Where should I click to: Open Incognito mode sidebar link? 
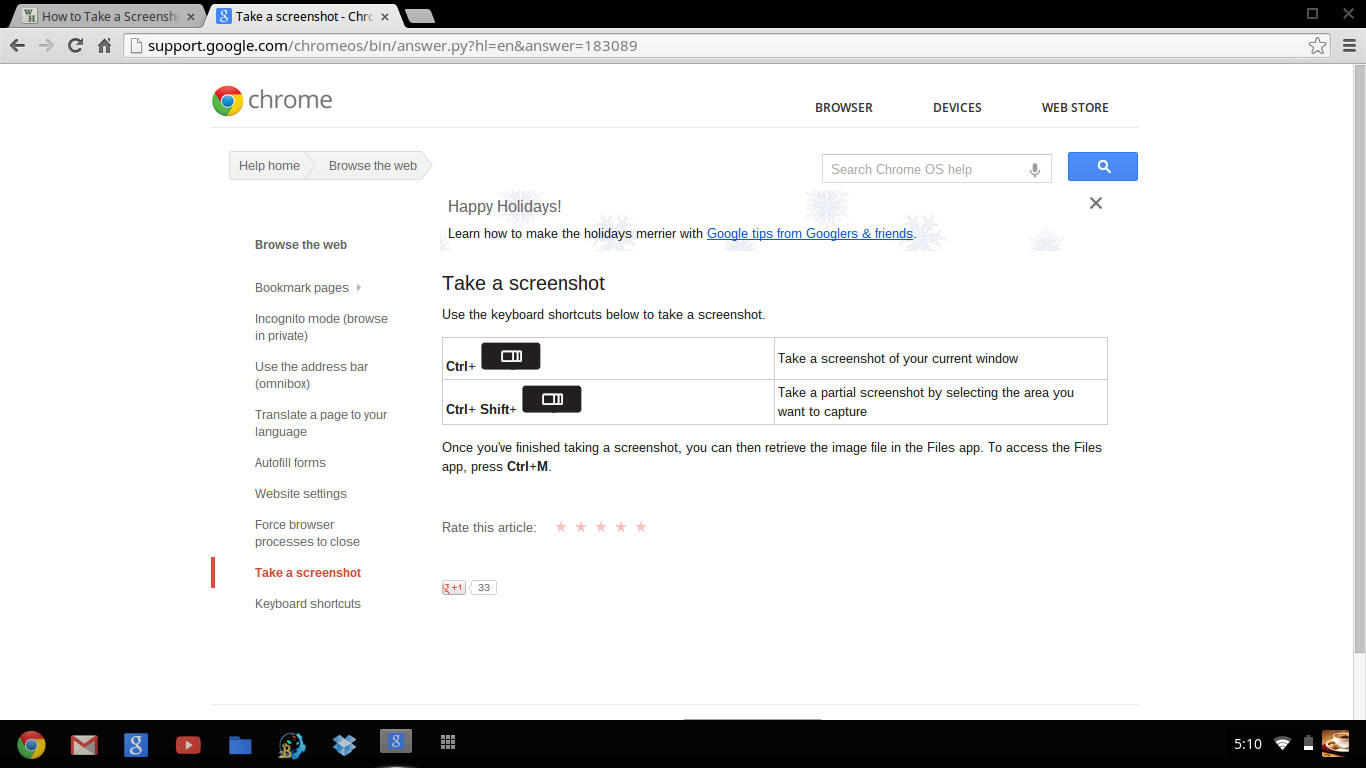[321, 327]
